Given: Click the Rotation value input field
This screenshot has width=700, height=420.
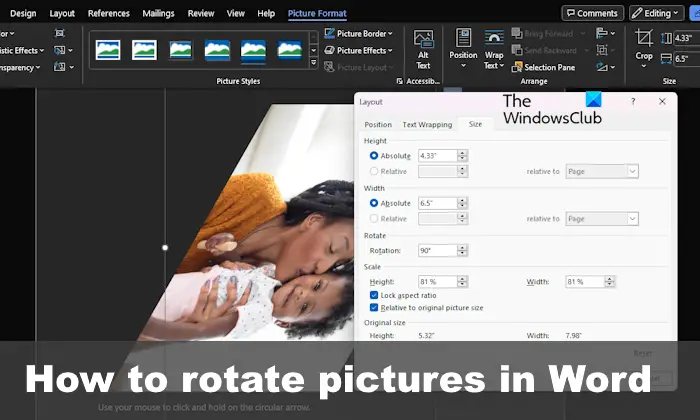Looking at the screenshot, I should [x=438, y=250].
